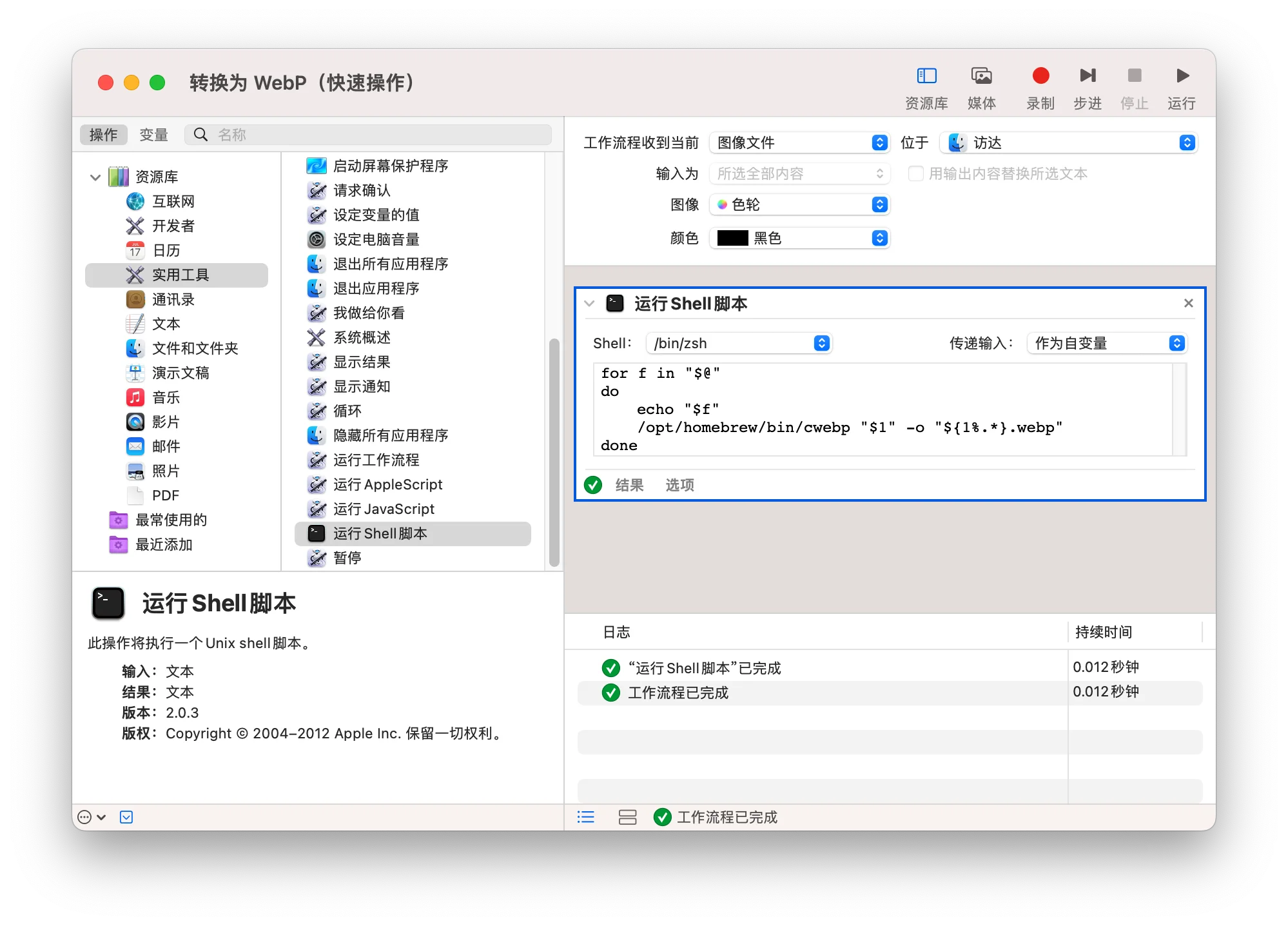Click the 停止 stop icon
The height and width of the screenshot is (926, 1288).
(1135, 76)
